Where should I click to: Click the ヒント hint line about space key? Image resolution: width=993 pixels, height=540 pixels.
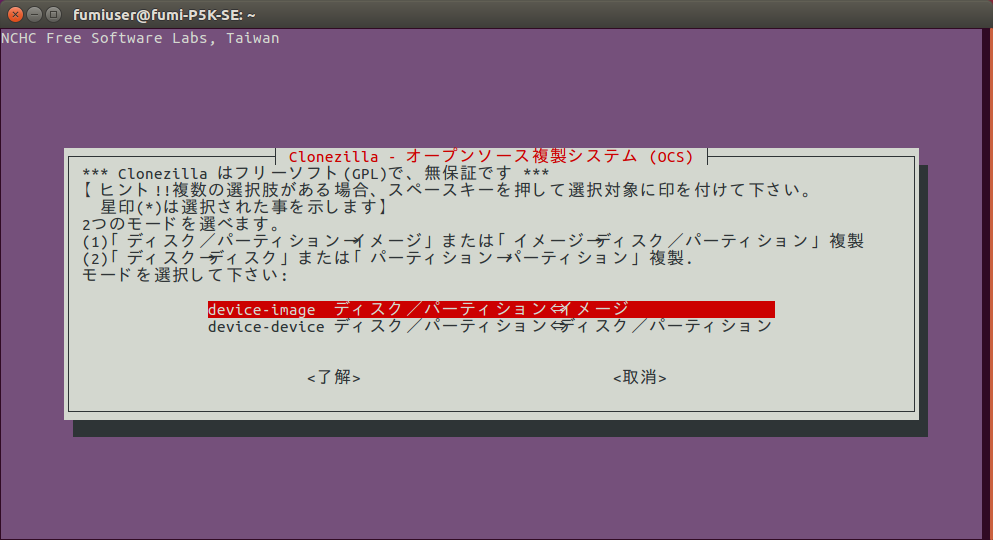tap(445, 190)
